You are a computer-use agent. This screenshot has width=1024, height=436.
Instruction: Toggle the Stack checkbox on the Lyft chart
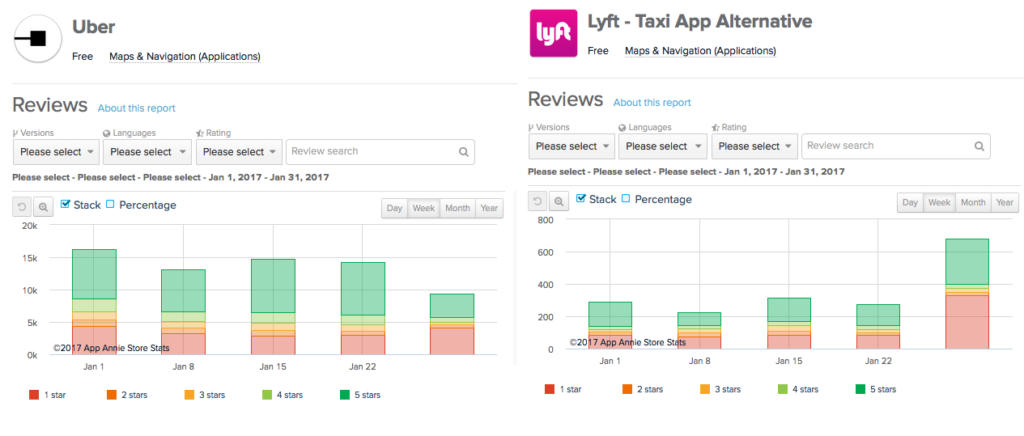[x=581, y=198]
